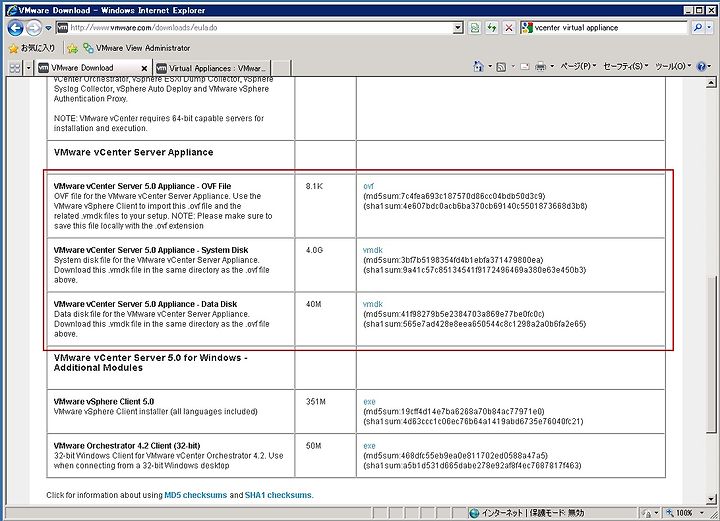
Task: Click the Home icon in command bar
Action: [478, 67]
